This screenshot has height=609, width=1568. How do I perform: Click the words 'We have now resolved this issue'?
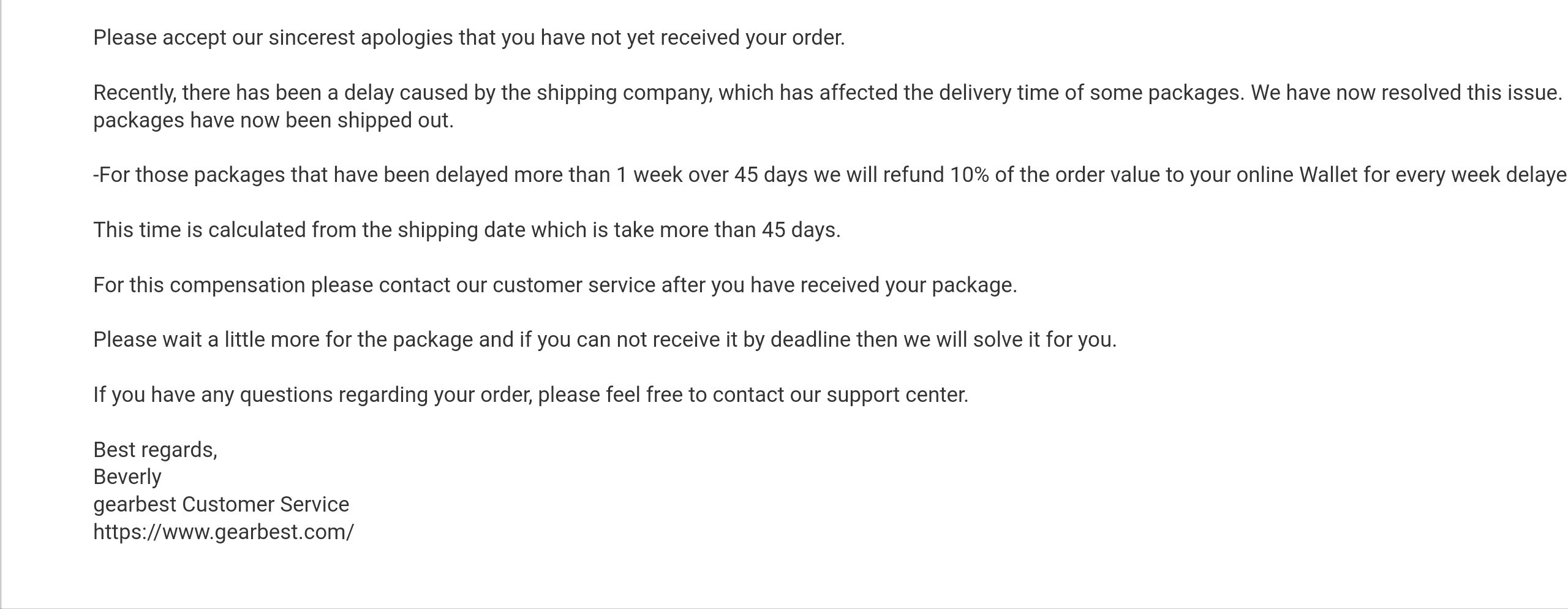[1406, 93]
